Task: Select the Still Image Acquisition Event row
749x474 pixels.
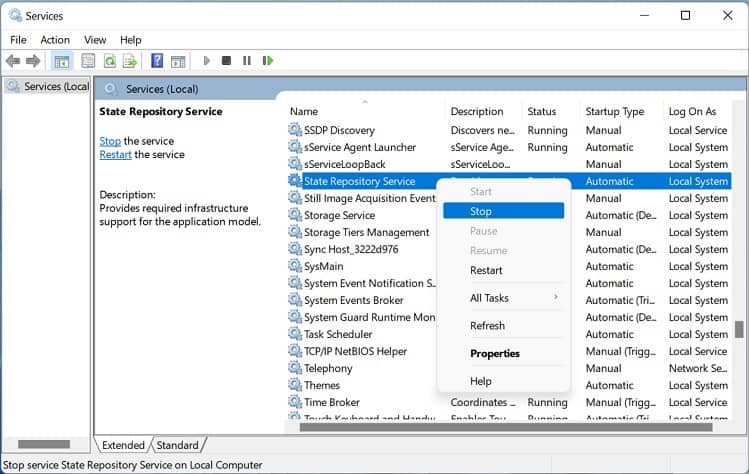Action: click(509, 198)
